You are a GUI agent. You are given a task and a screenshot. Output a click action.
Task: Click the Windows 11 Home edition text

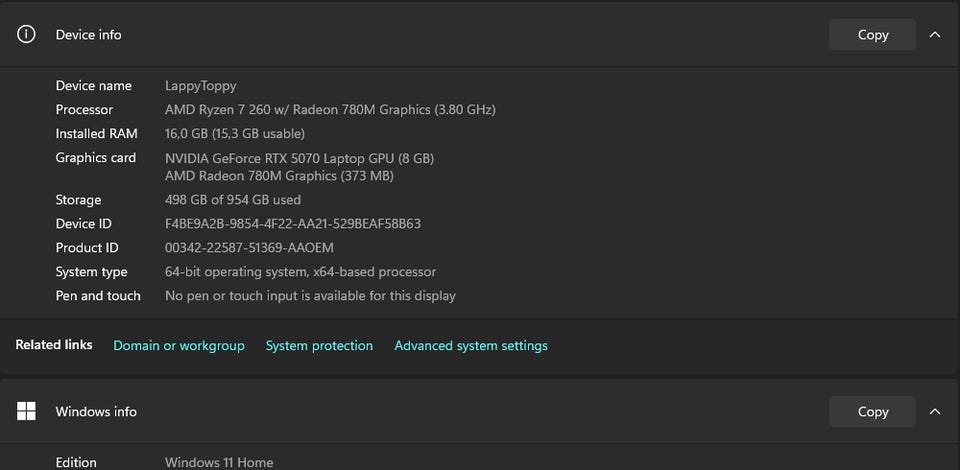click(x=219, y=463)
